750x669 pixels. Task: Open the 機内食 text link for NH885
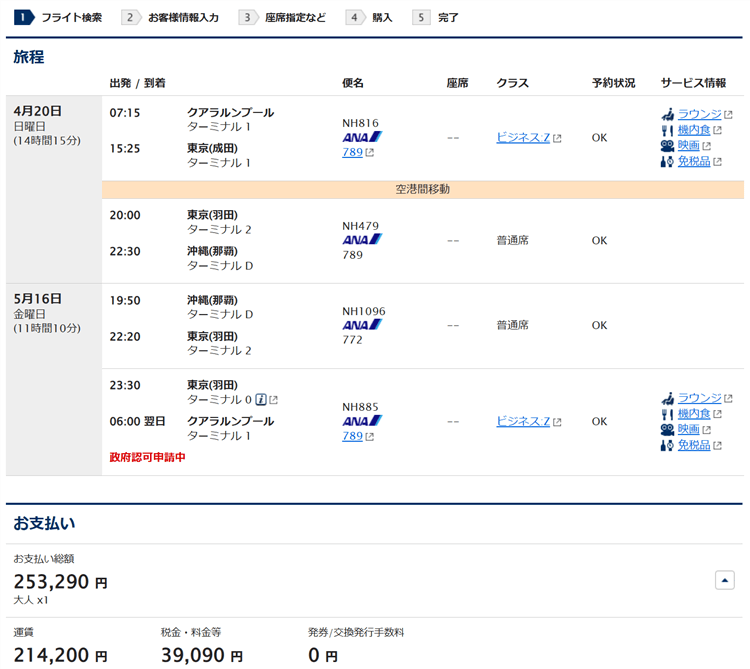click(x=694, y=414)
